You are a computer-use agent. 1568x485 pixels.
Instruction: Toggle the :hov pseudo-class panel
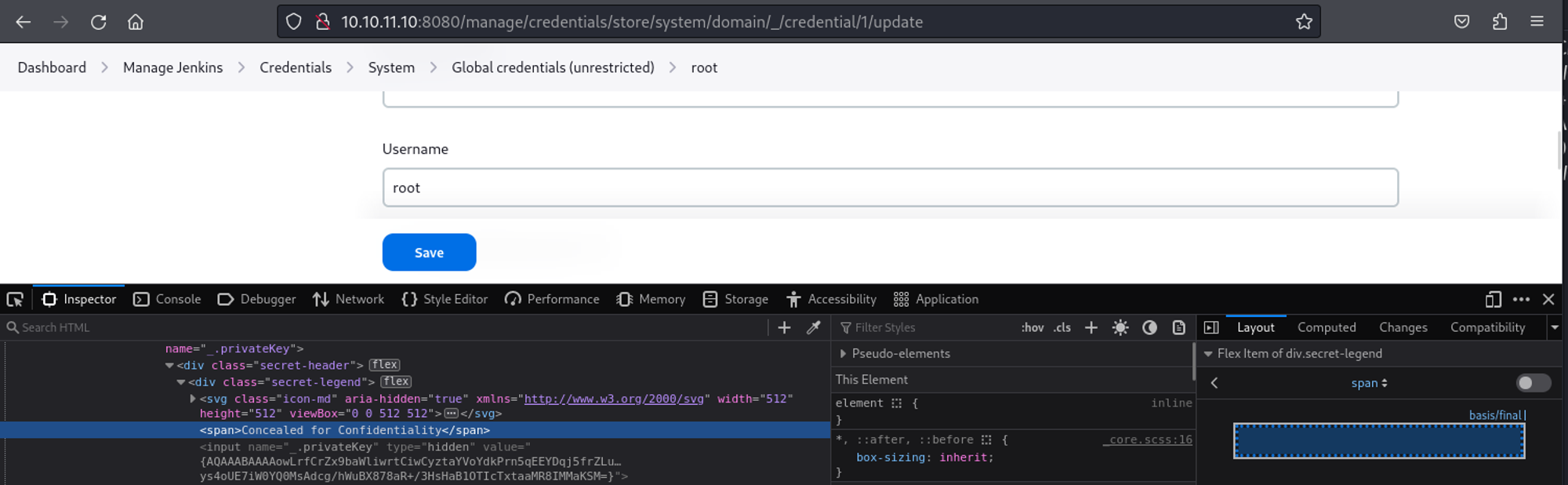click(1032, 327)
